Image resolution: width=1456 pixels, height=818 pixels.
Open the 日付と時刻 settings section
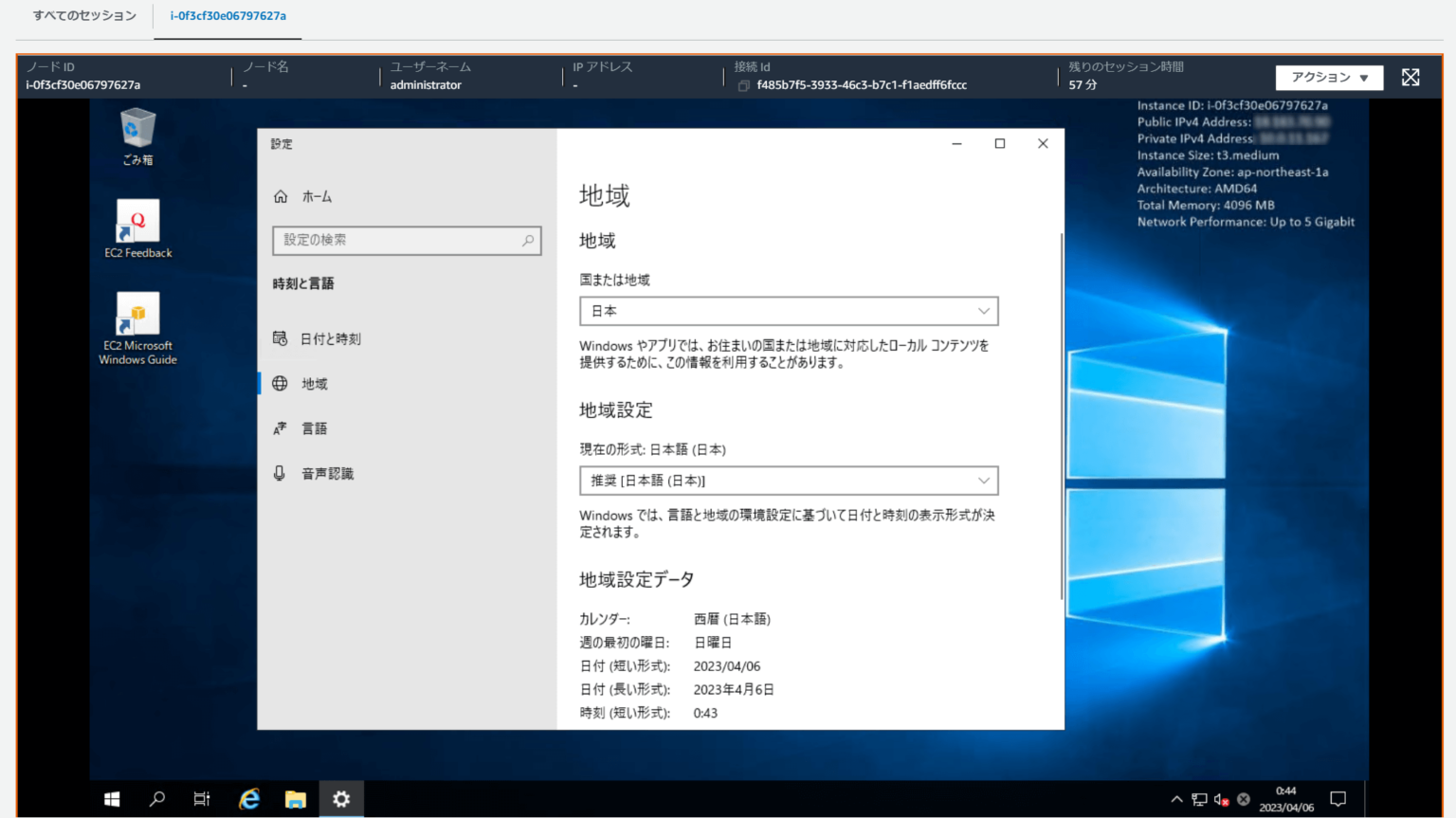(329, 338)
